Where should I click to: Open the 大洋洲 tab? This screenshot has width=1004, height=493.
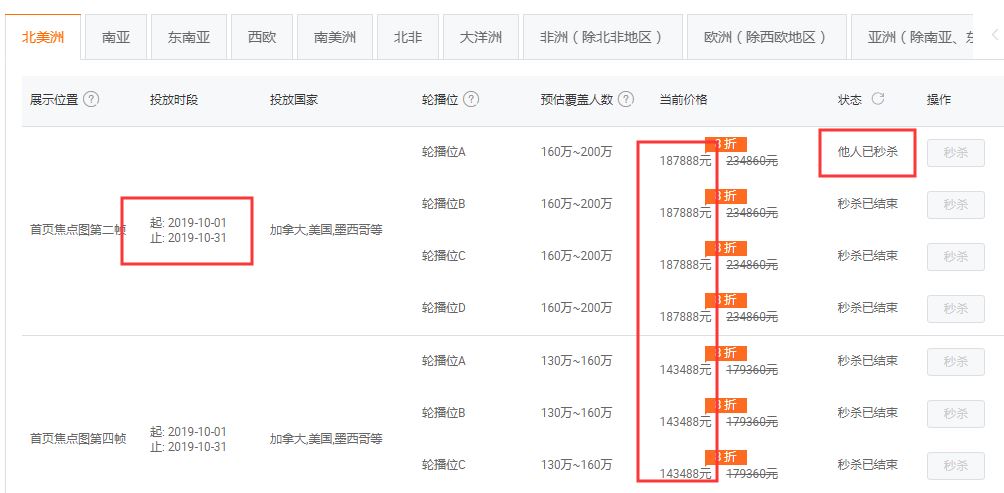tap(481, 37)
